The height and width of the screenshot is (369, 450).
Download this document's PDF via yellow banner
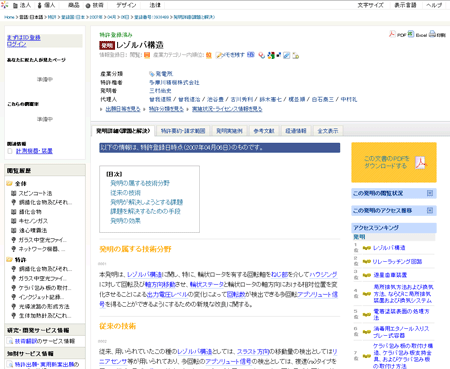(394, 163)
